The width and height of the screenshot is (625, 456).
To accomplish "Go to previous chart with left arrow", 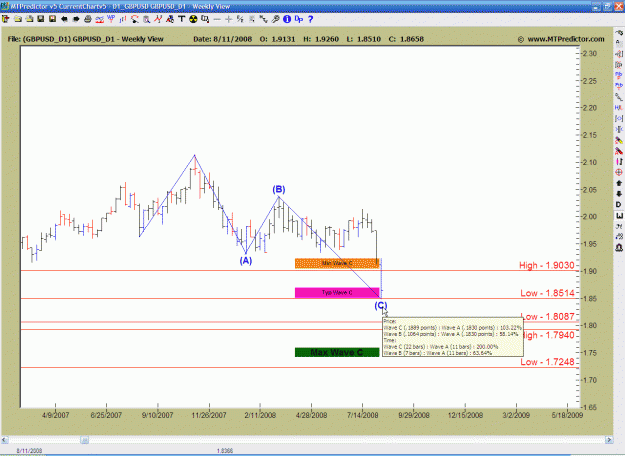I will point(64,19).
